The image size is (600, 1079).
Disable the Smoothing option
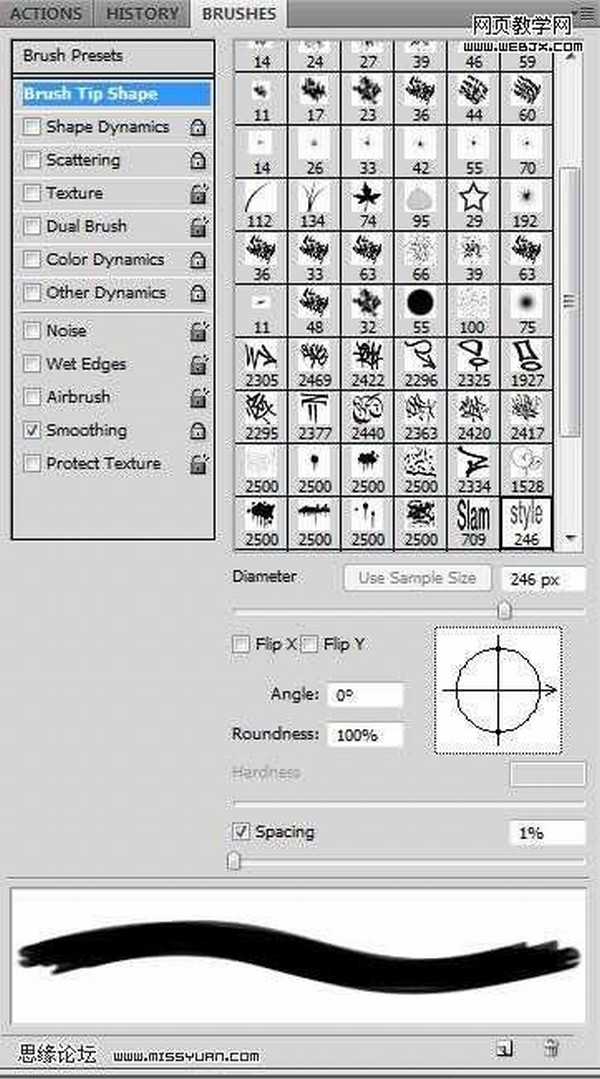[31, 430]
